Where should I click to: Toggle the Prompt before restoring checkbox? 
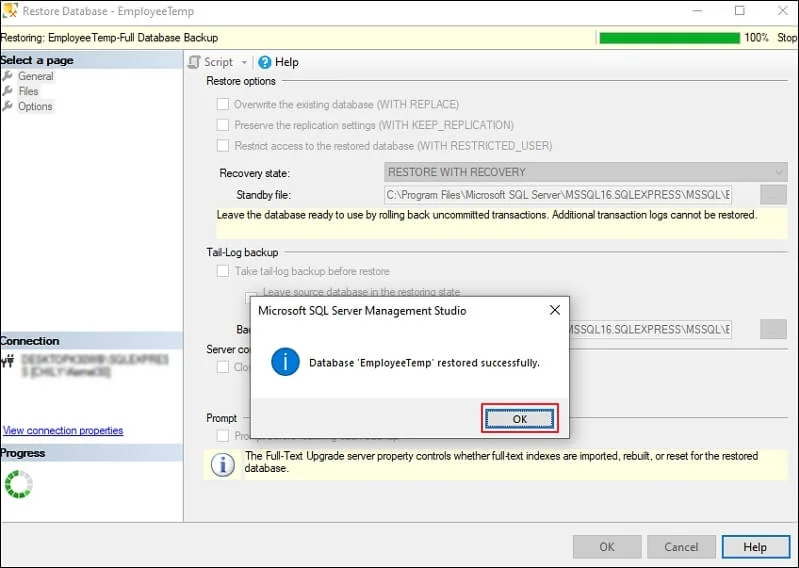[x=223, y=436]
